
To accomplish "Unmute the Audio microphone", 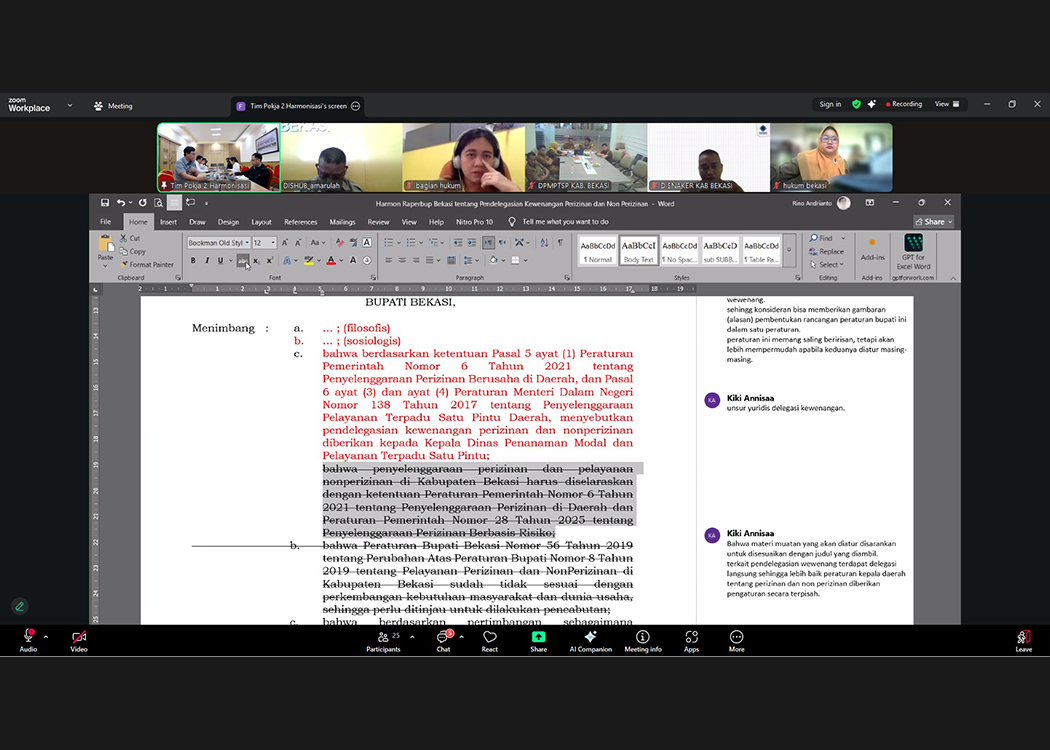I will click(28, 641).
